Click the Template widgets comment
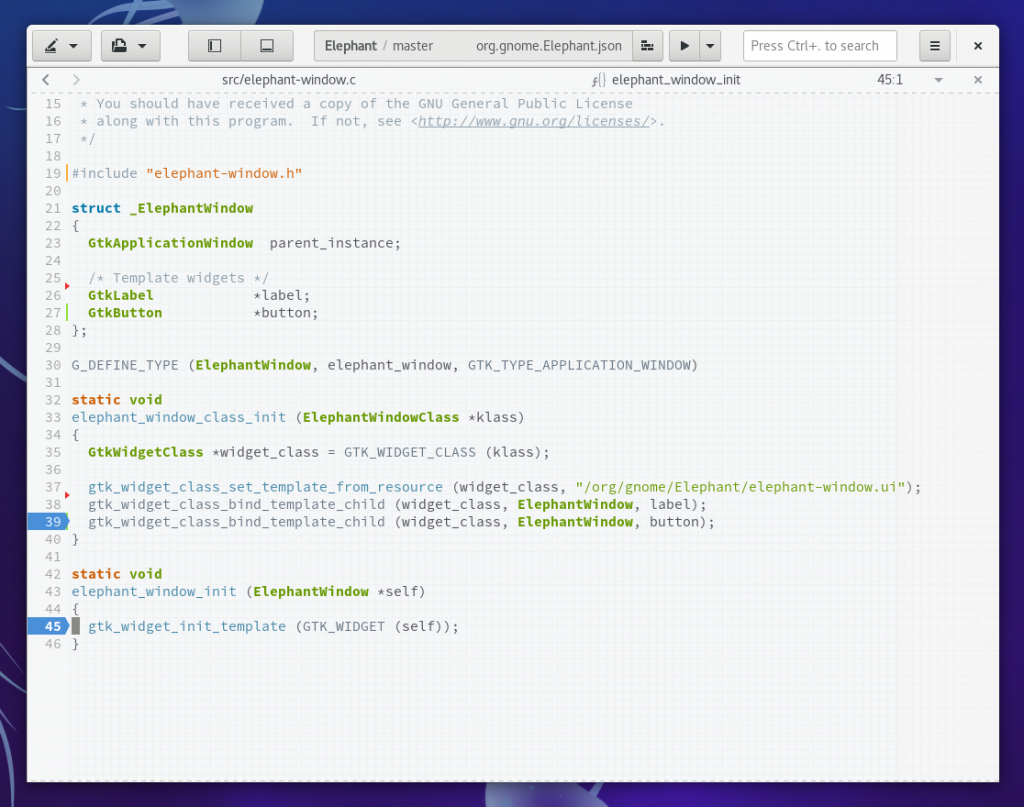Screen dimensions: 1024x807 [178, 278]
